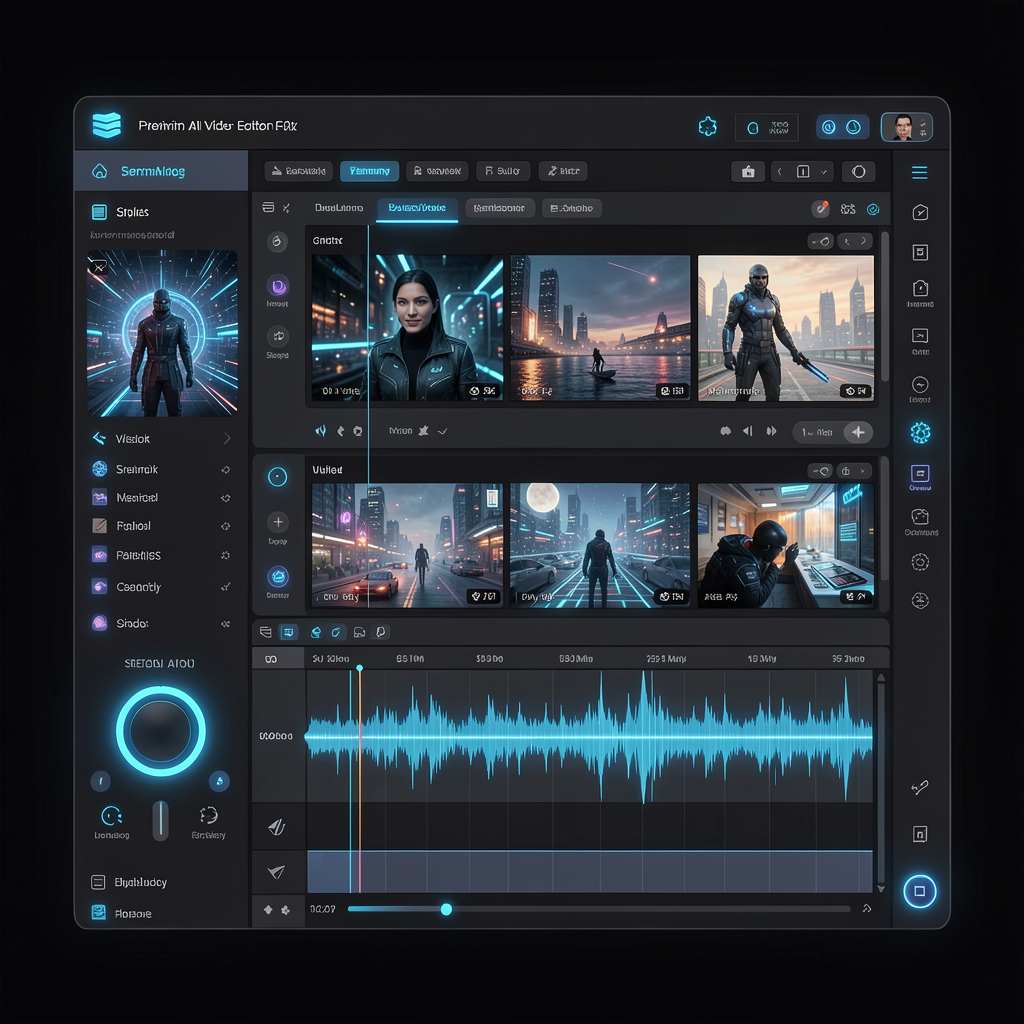
Task: Click the masked figure preview thumbnail
Action: click(x=162, y=333)
